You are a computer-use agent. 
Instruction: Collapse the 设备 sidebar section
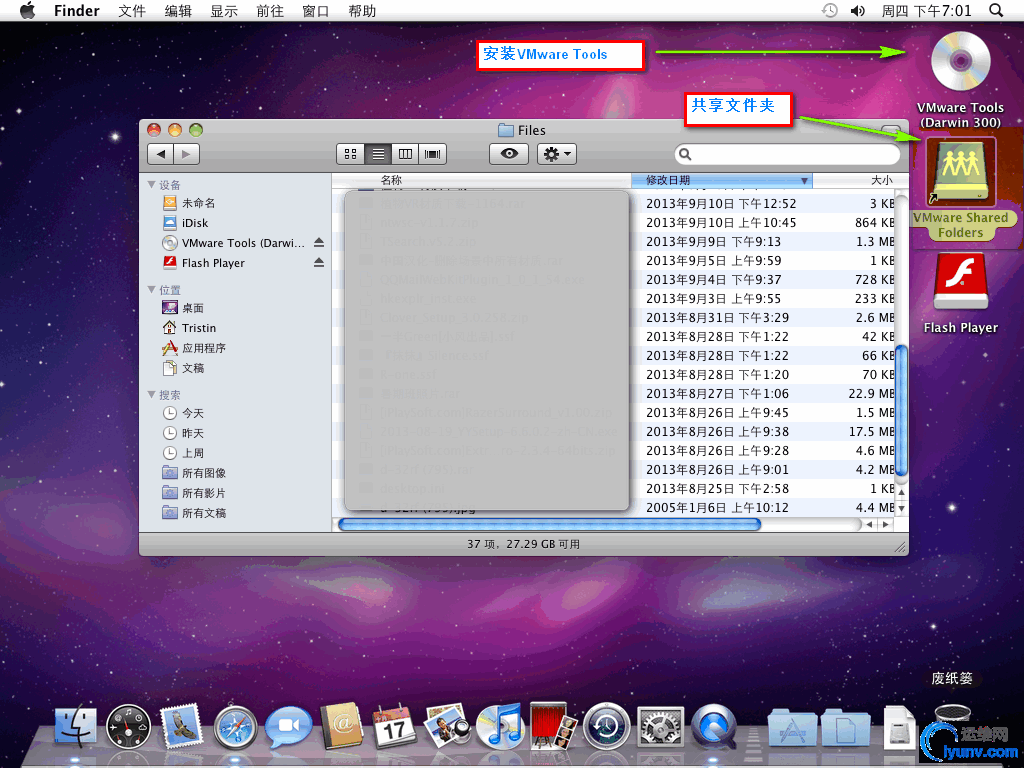[x=152, y=185]
